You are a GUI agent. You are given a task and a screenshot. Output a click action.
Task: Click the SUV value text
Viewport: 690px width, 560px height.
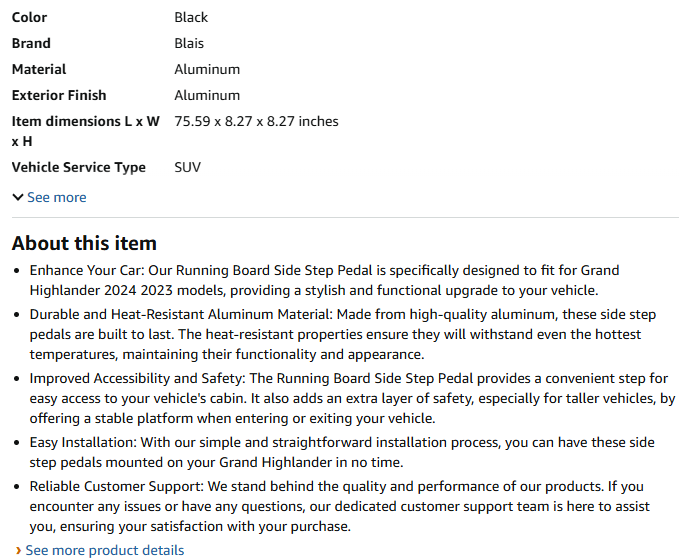[x=187, y=167]
